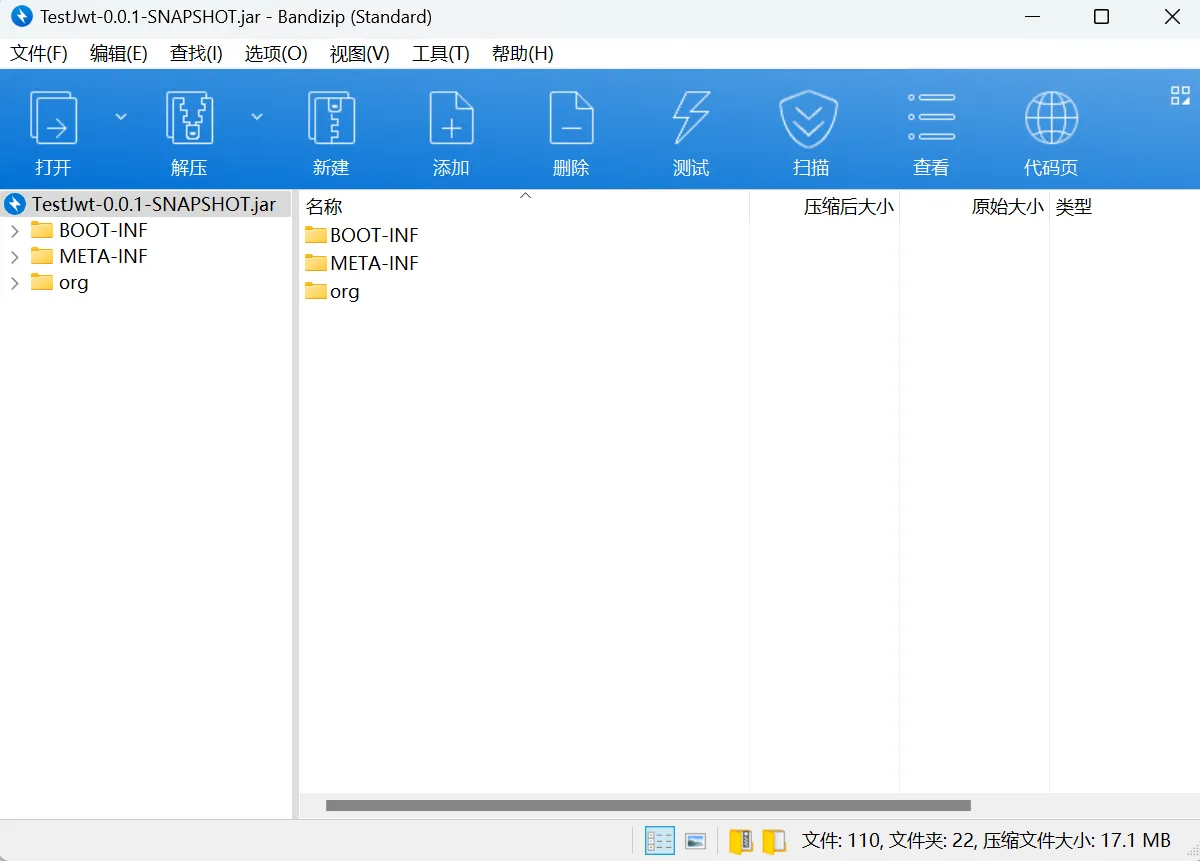
Task: Click the Code page (代码页) globe icon
Action: 1051,118
